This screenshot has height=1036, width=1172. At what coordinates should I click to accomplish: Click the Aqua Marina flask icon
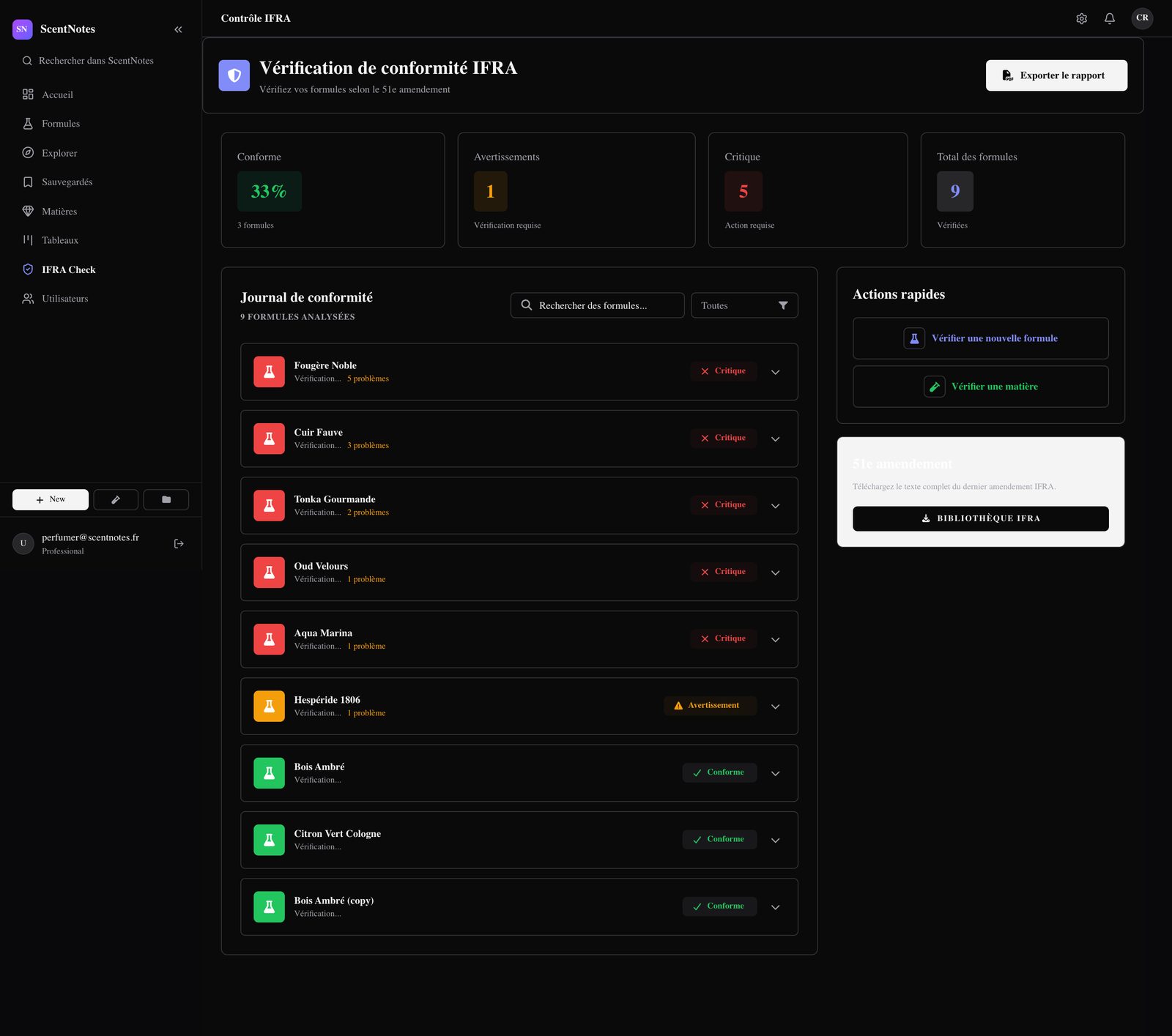point(270,639)
